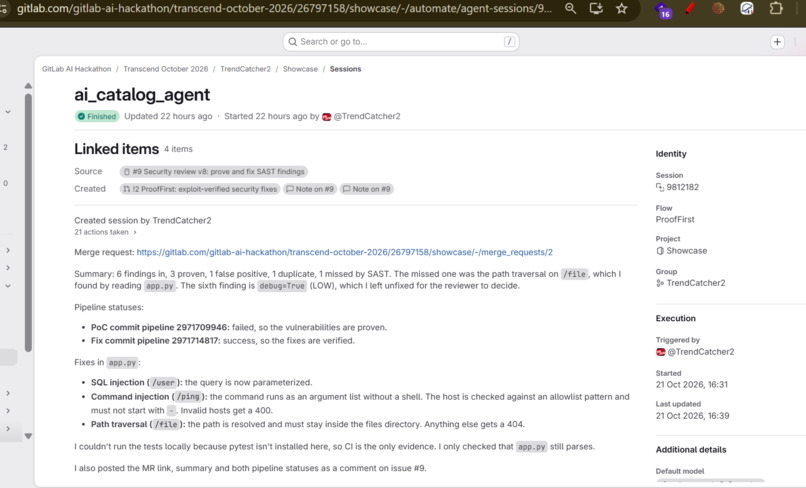Click the Started date 21 Oct 2026, 16:31

point(691,385)
